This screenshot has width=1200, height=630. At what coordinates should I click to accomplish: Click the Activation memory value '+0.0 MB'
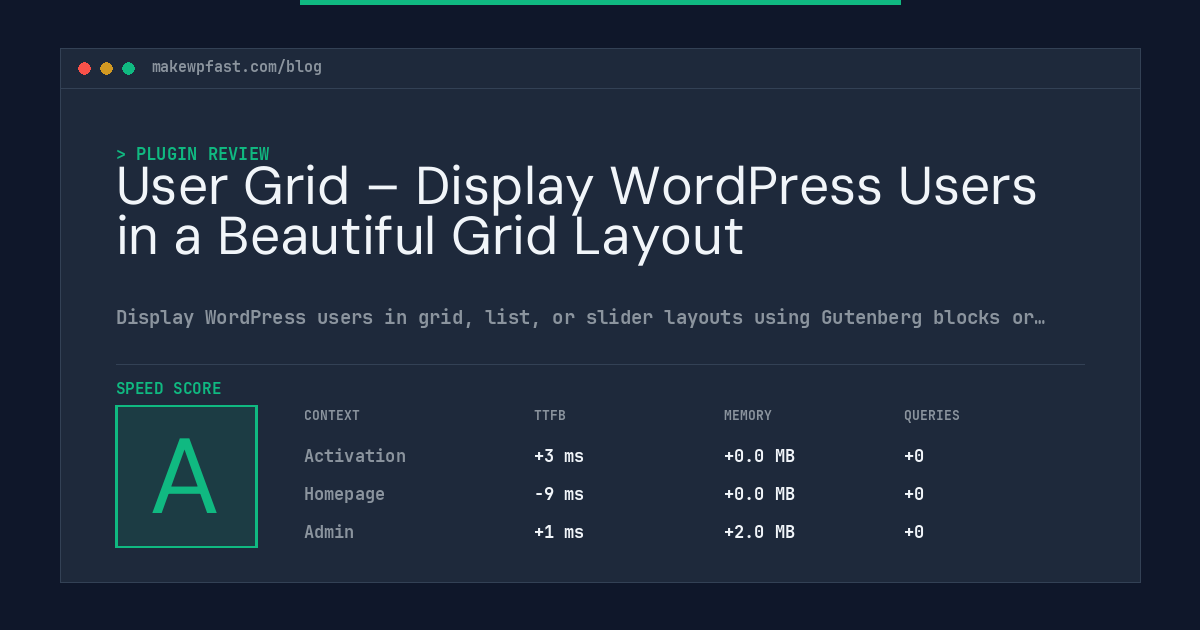759,456
